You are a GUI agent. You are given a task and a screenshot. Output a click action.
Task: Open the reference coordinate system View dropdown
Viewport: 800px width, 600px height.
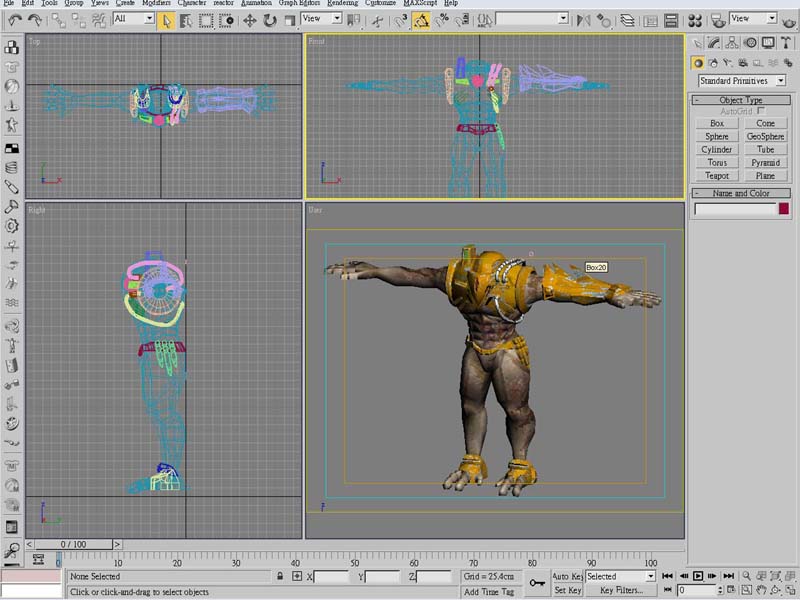(321, 19)
